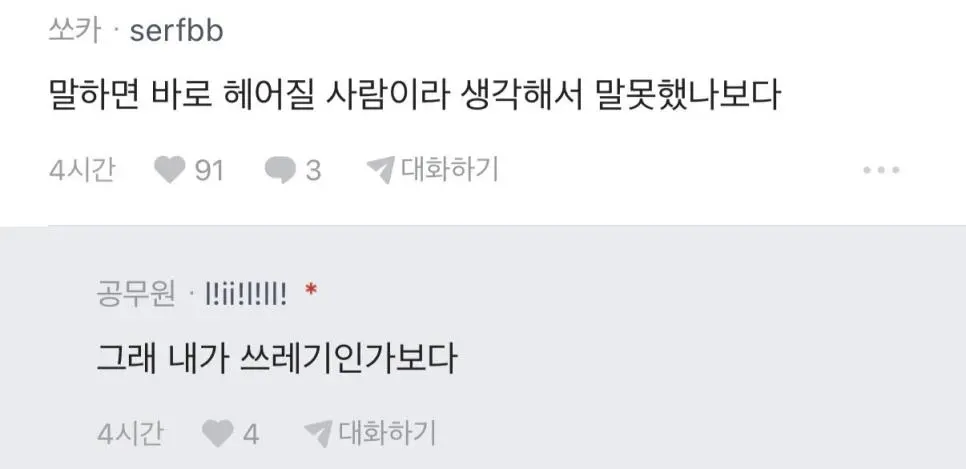Like the 공무원 reply with its heart icon
Viewport: 966px width, 469px height.
[x=218, y=434]
